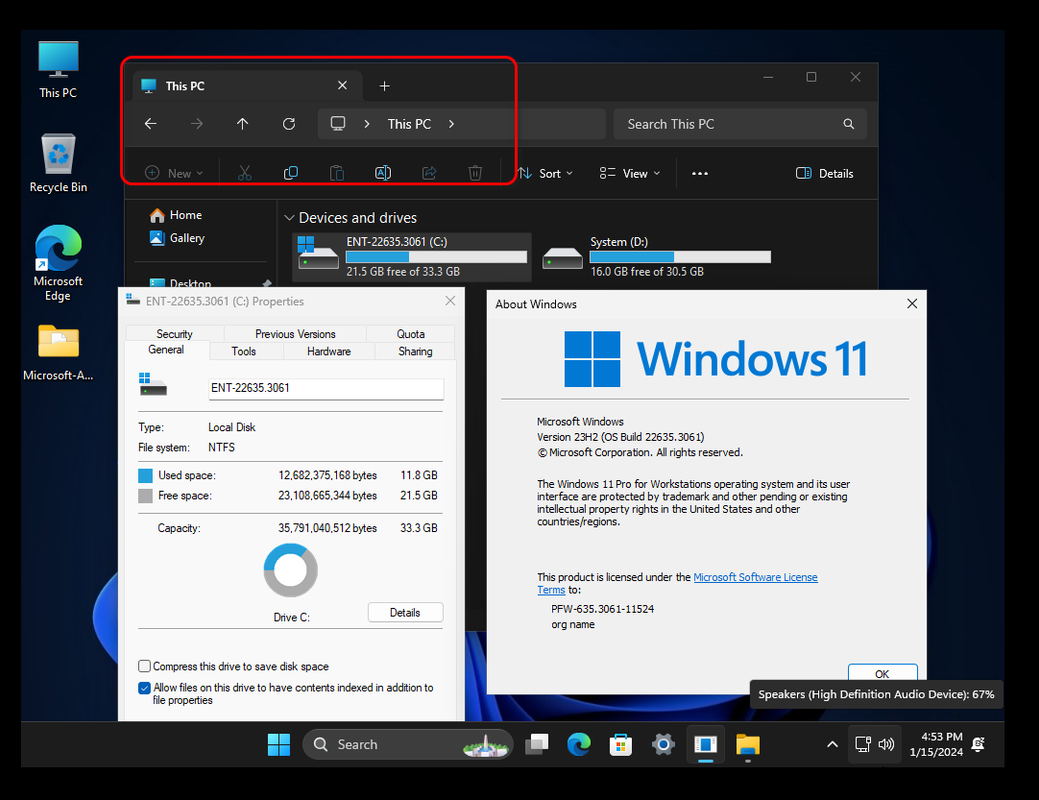Click the Cut scissors icon
This screenshot has width=1039, height=800.
(x=245, y=174)
